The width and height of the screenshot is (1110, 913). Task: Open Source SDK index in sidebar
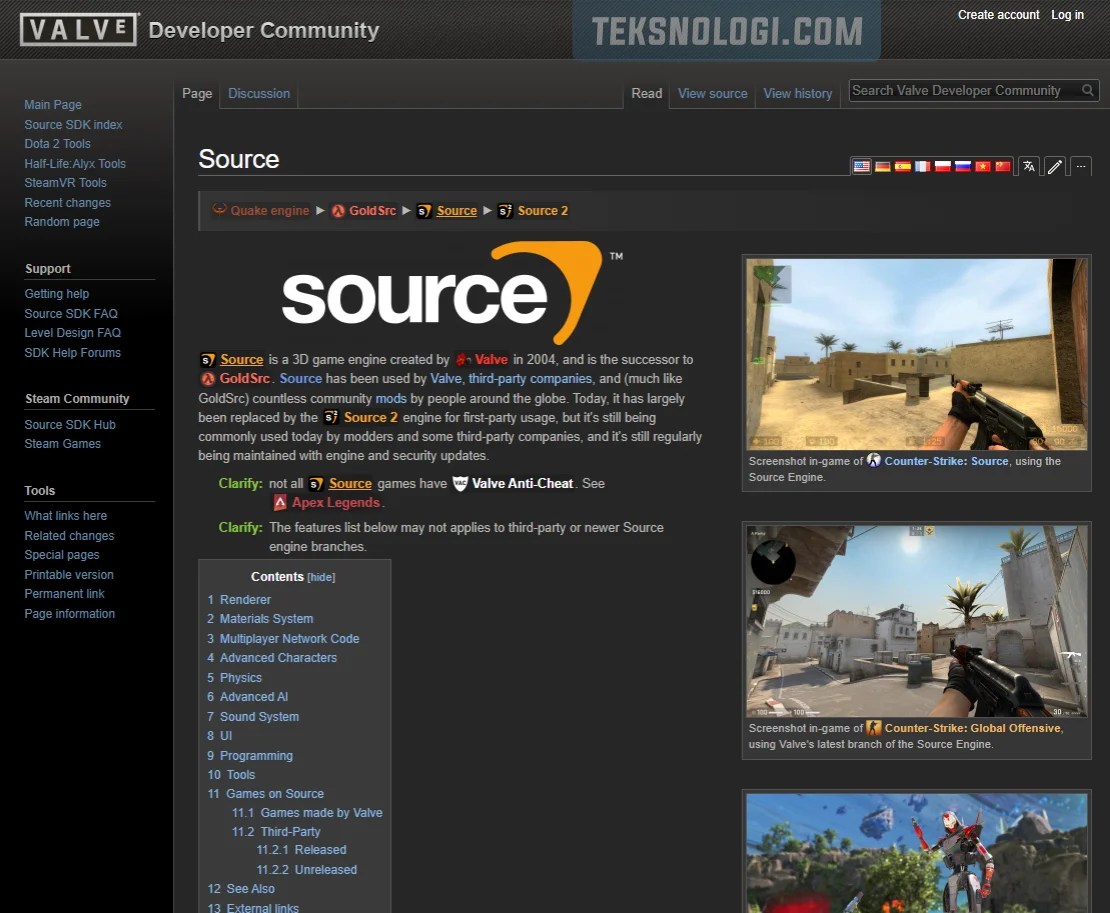coord(73,125)
